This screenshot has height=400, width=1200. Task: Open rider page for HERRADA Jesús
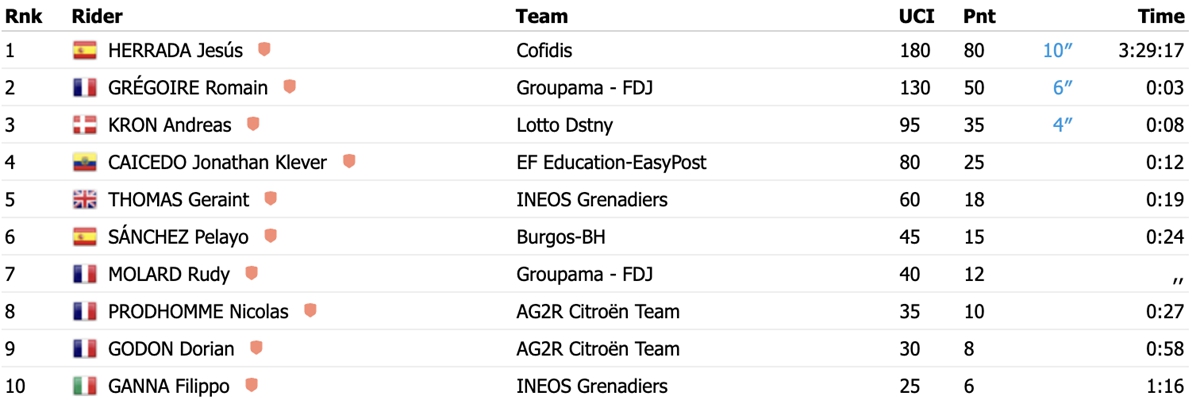click(175, 50)
